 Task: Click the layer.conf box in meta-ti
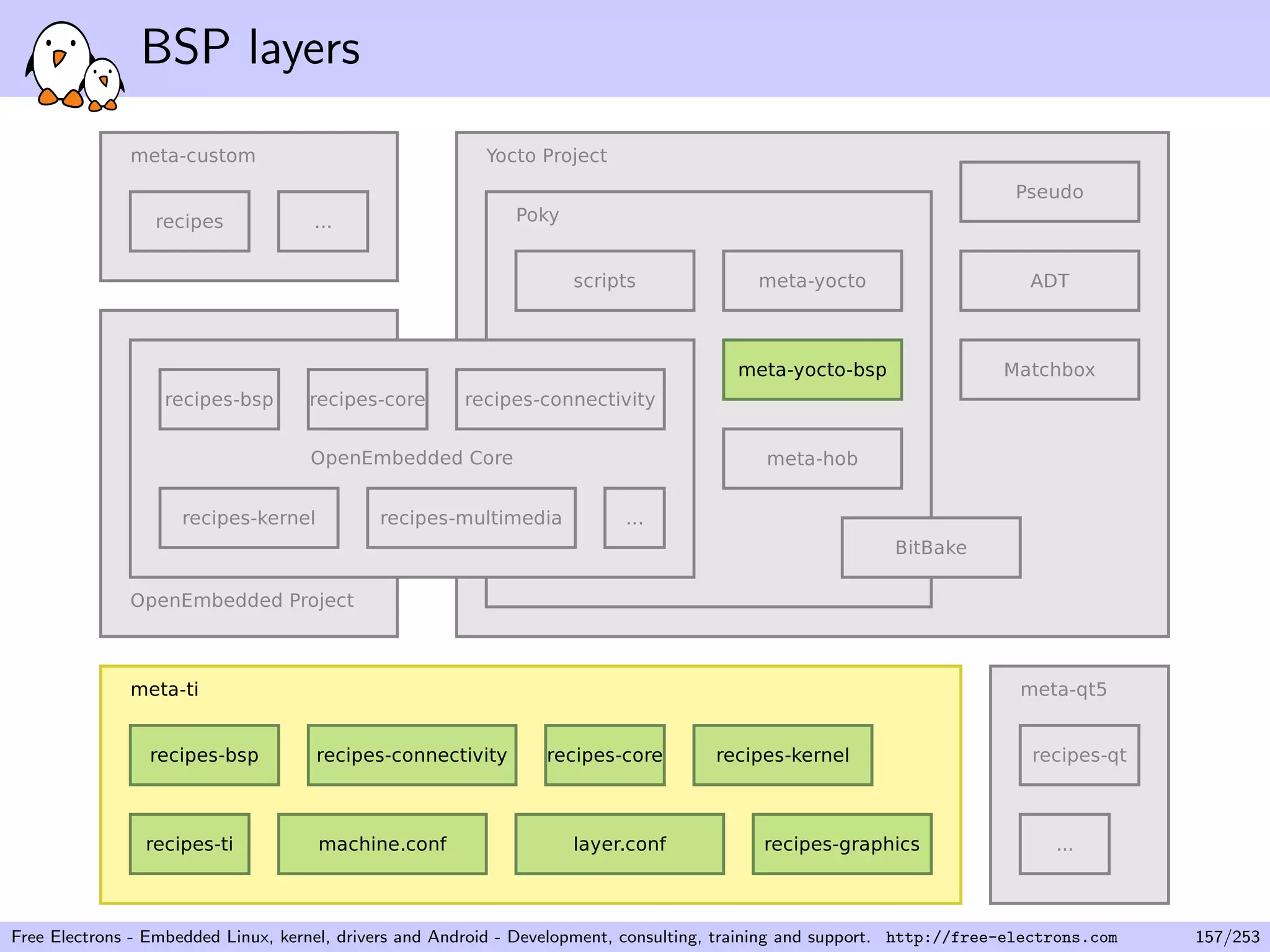[x=619, y=844]
